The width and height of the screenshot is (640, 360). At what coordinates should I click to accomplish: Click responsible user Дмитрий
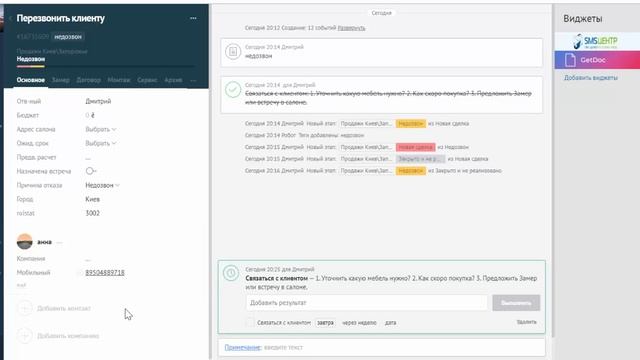coord(98,101)
